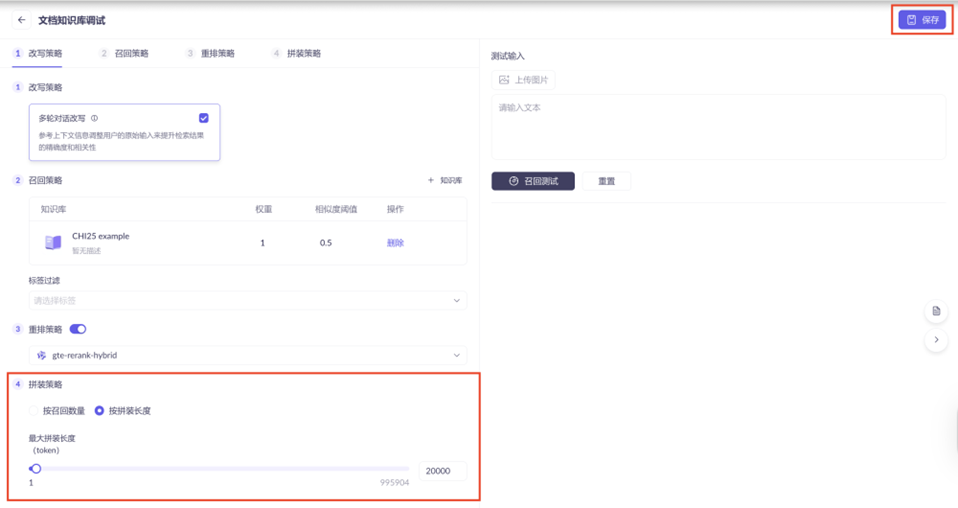Switch to the 改写策略 tab
Screen dimensions: 958x508
[x=38, y=54]
